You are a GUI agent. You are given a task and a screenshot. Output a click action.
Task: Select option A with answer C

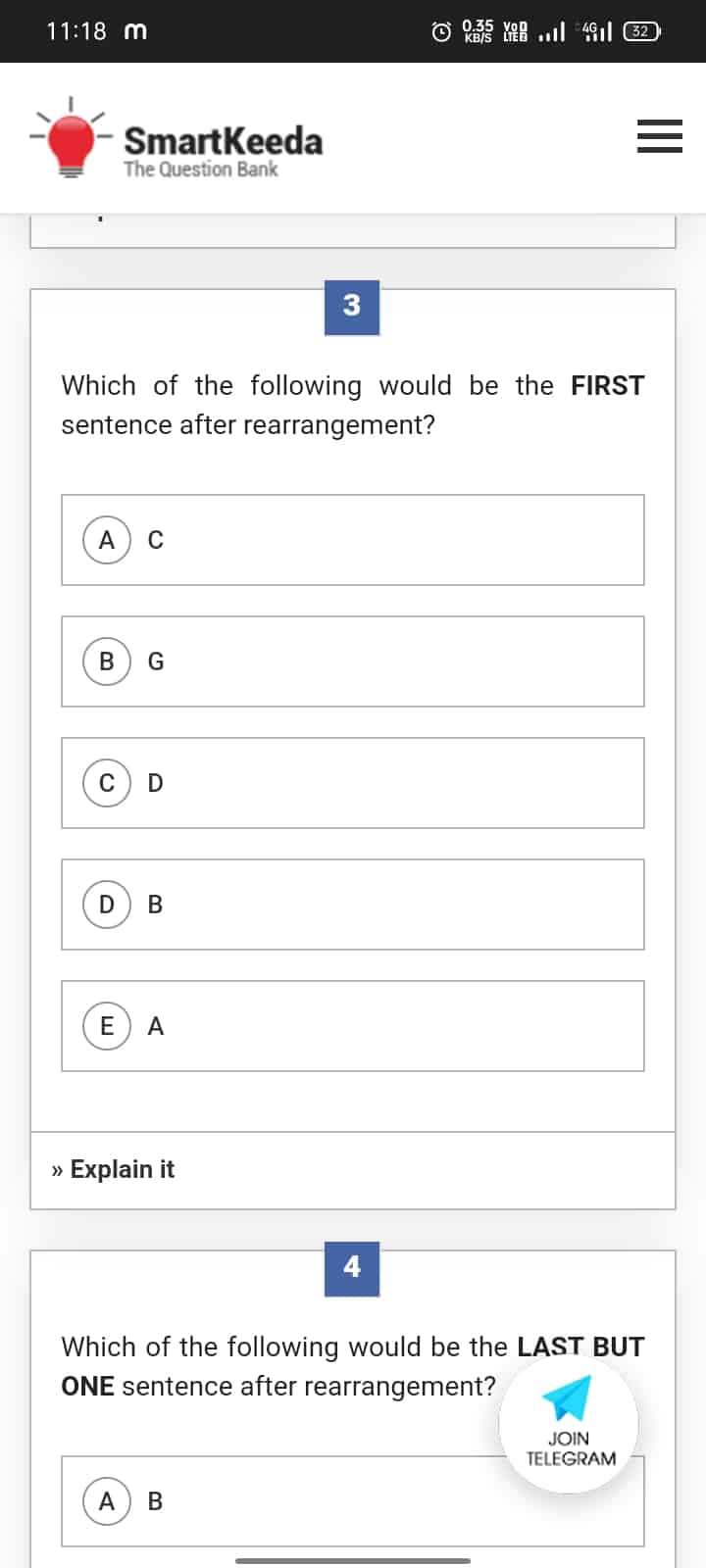352,540
